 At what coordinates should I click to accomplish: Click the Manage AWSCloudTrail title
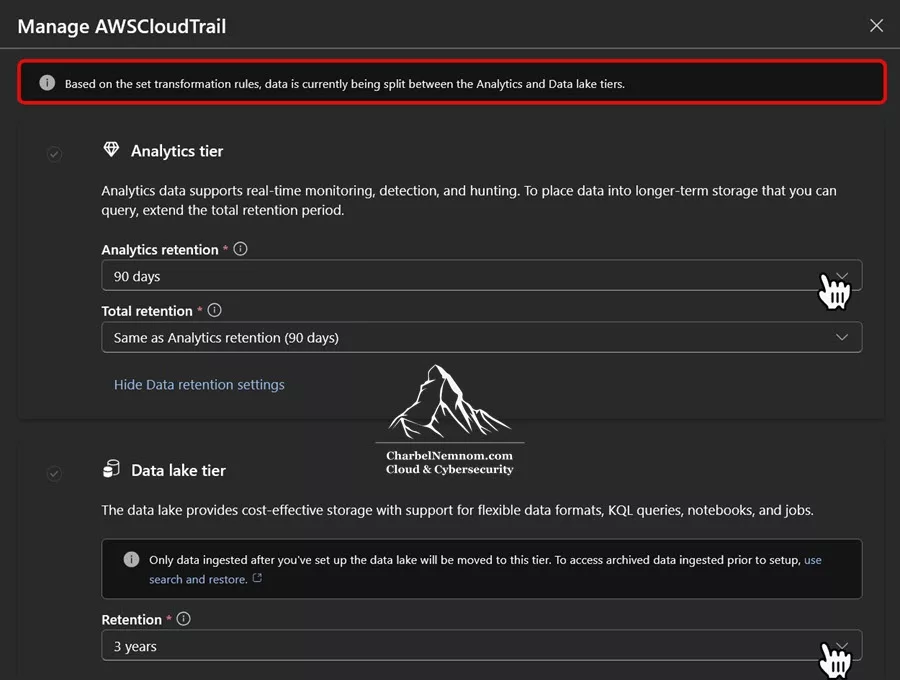(x=122, y=26)
